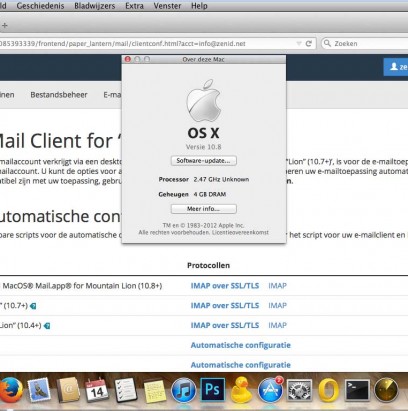408x411 pixels.
Task: Open the Extra menu
Action: [x=134, y=6]
